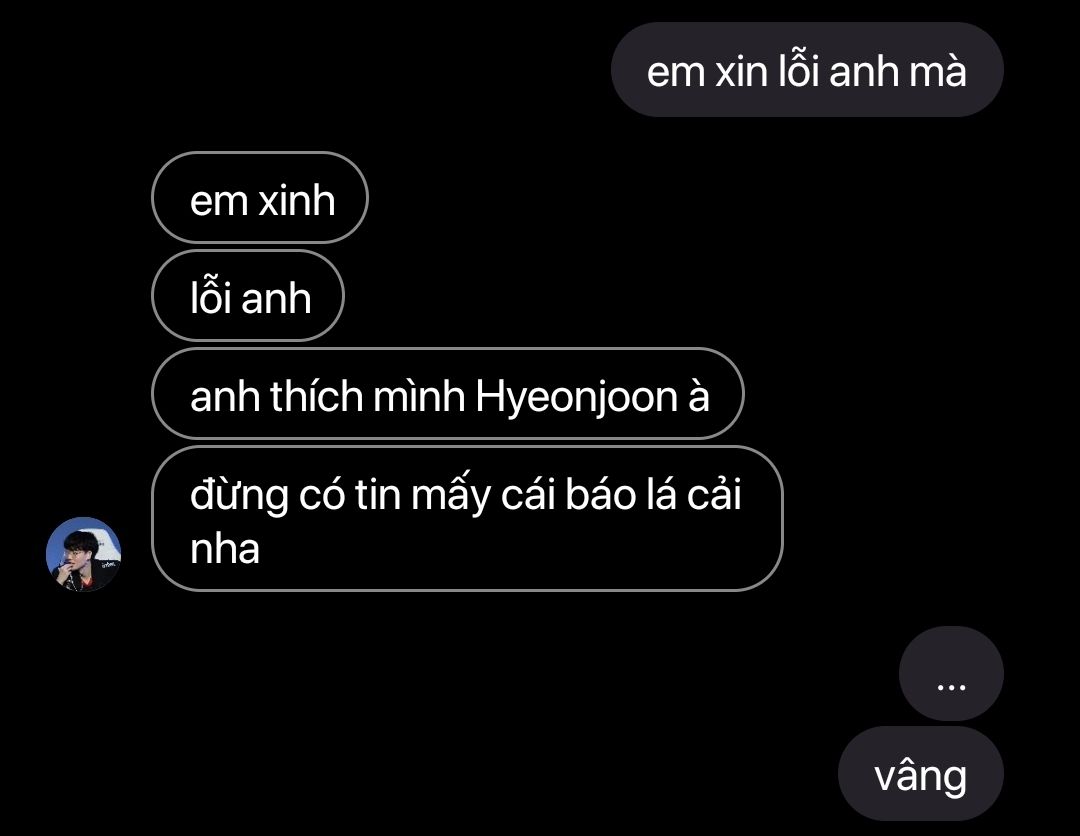Click the 'anh thích mình Hyeonjoon à' message

pyautogui.click(x=448, y=394)
